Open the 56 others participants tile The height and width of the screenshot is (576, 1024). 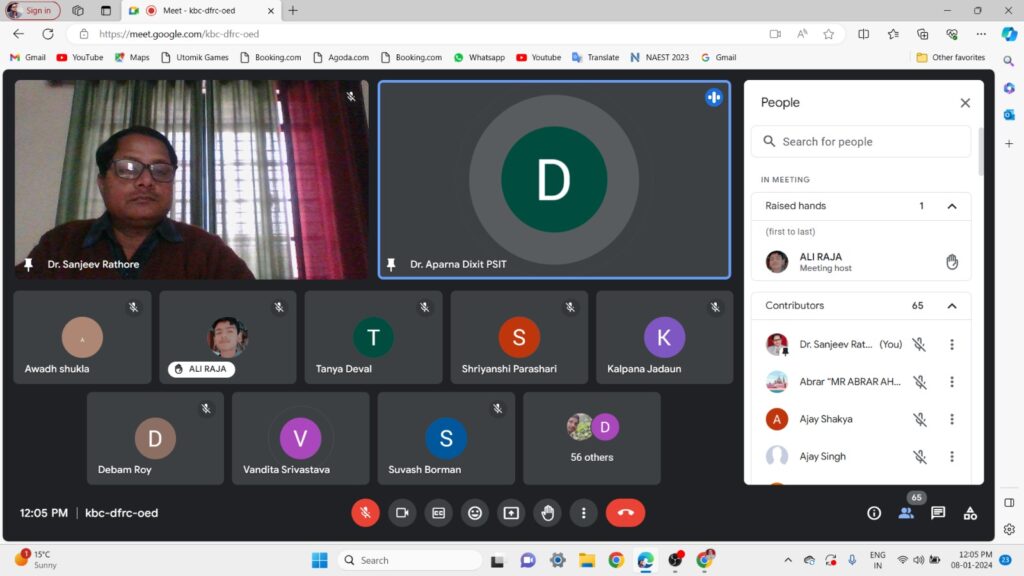coord(591,438)
